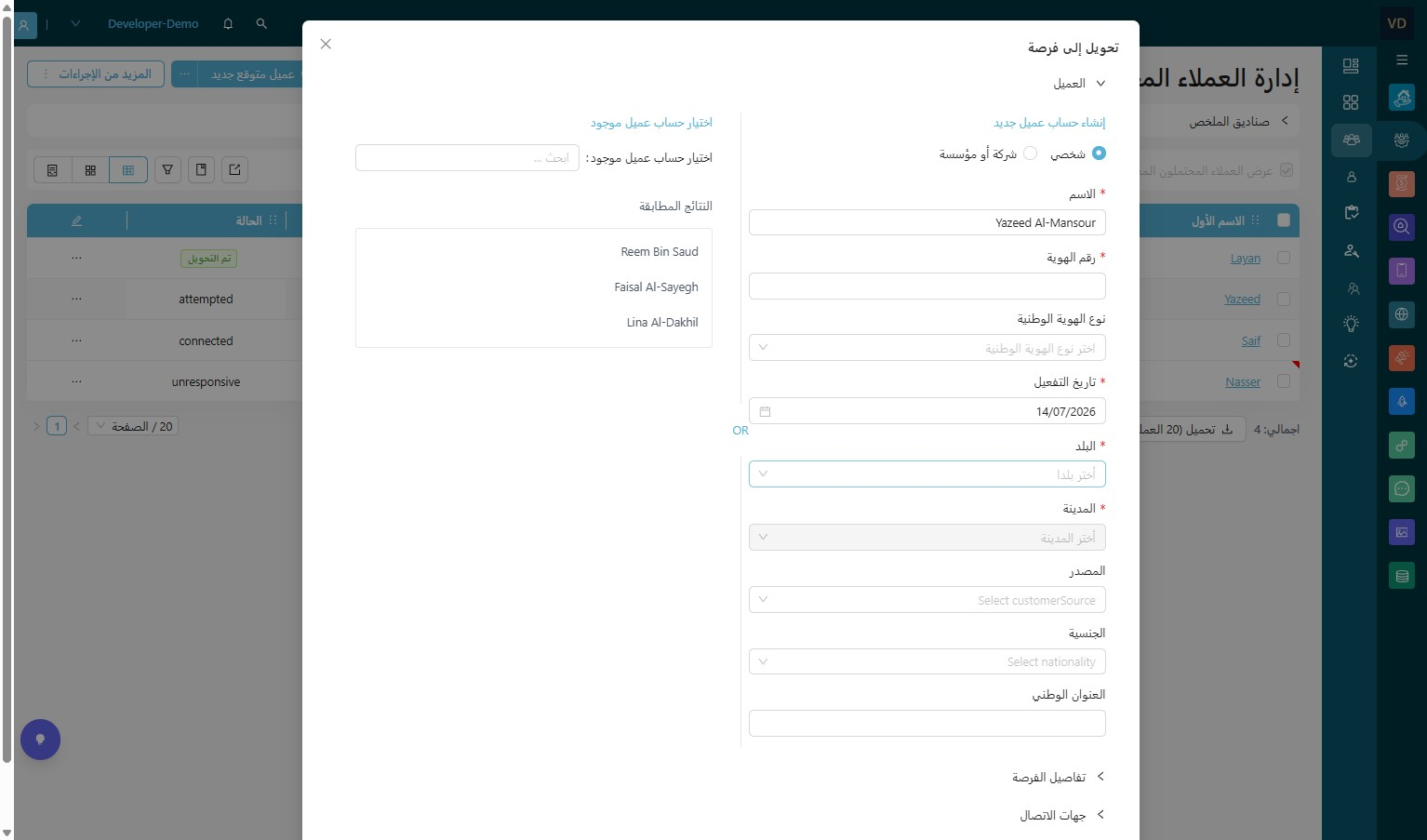This screenshot has width=1427, height=840.
Task: Open the البلد country dropdown
Action: coord(927,474)
